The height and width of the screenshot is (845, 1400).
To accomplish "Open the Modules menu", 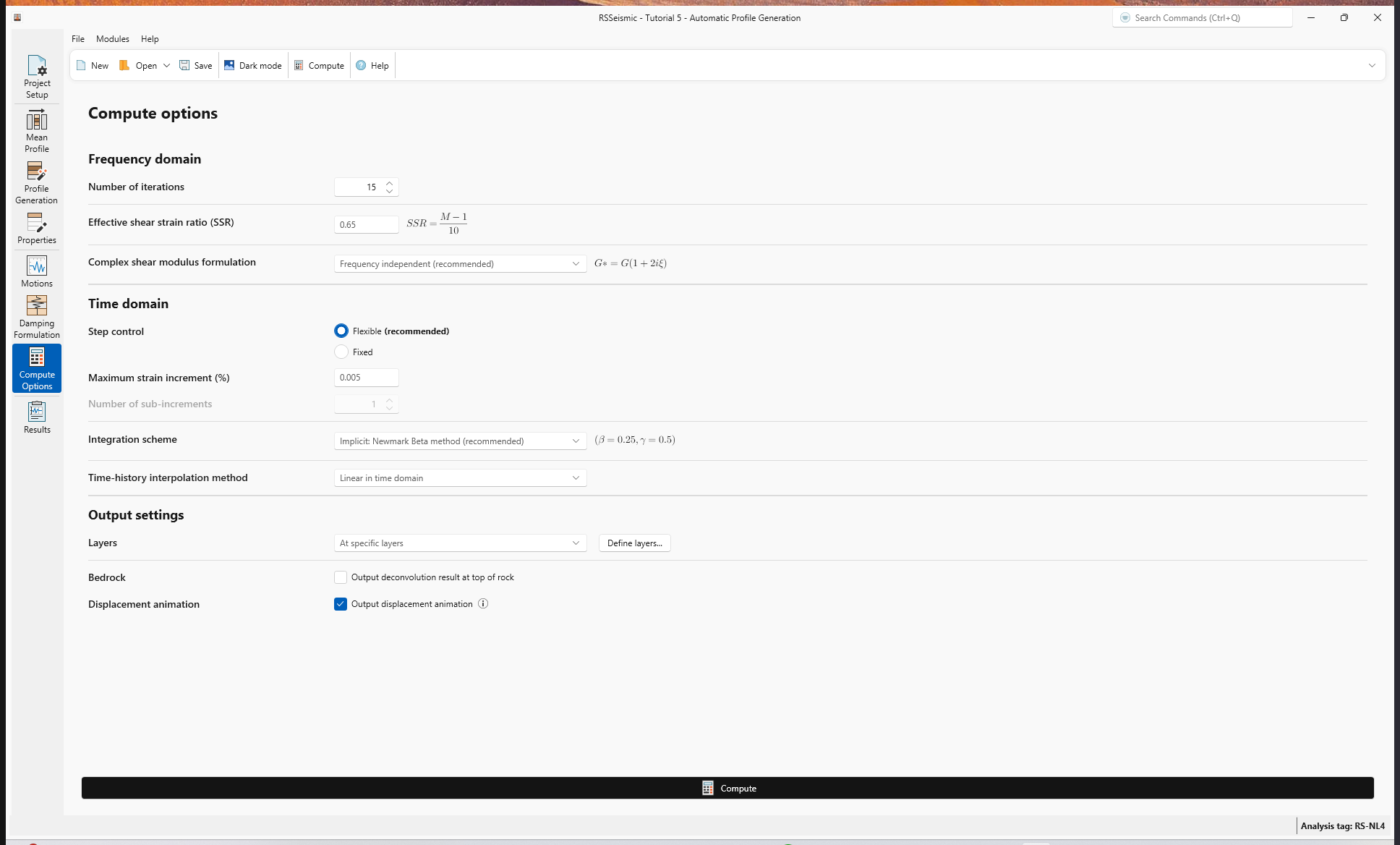I will tap(113, 39).
